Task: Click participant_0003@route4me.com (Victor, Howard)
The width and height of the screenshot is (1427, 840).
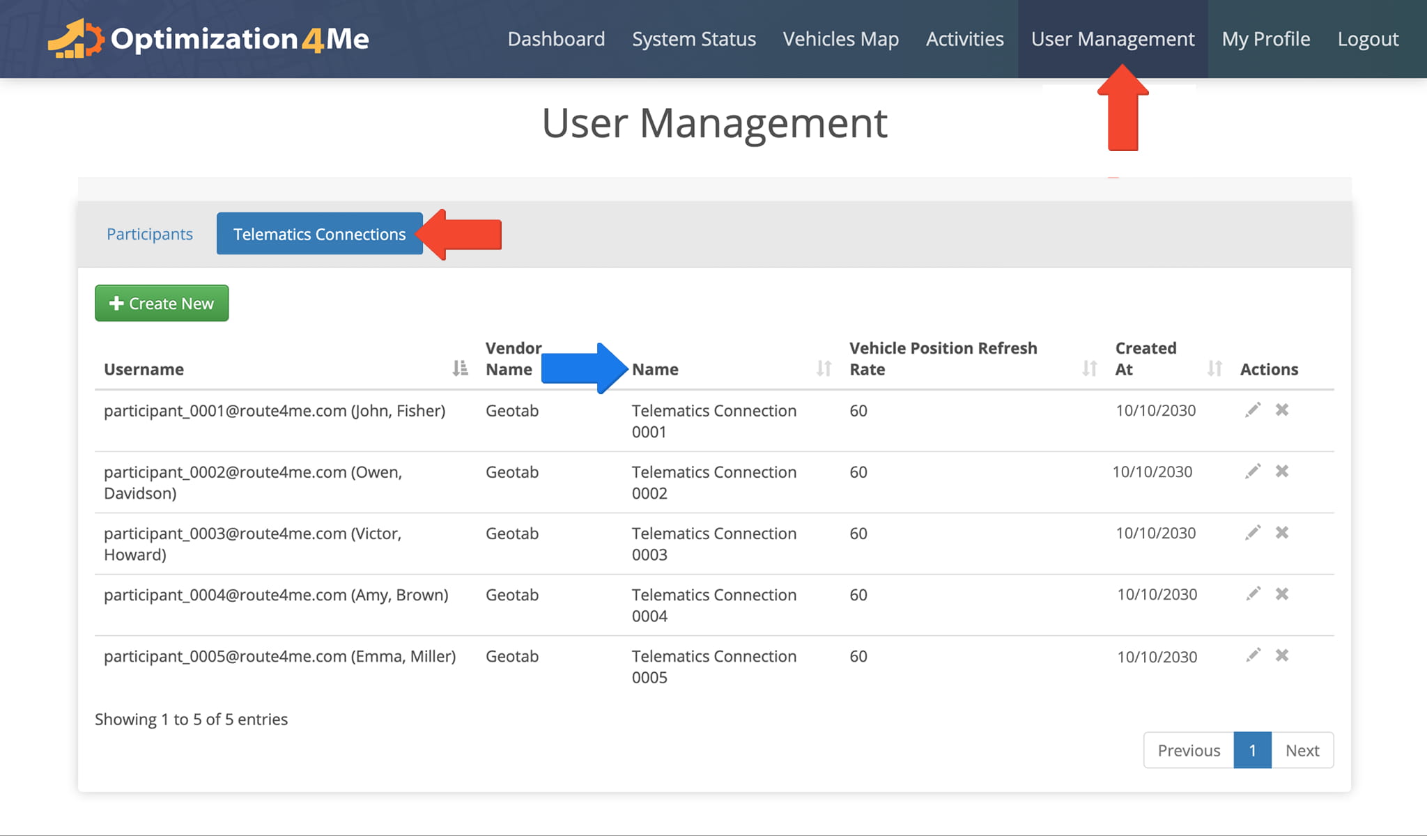Action: pyautogui.click(x=252, y=544)
